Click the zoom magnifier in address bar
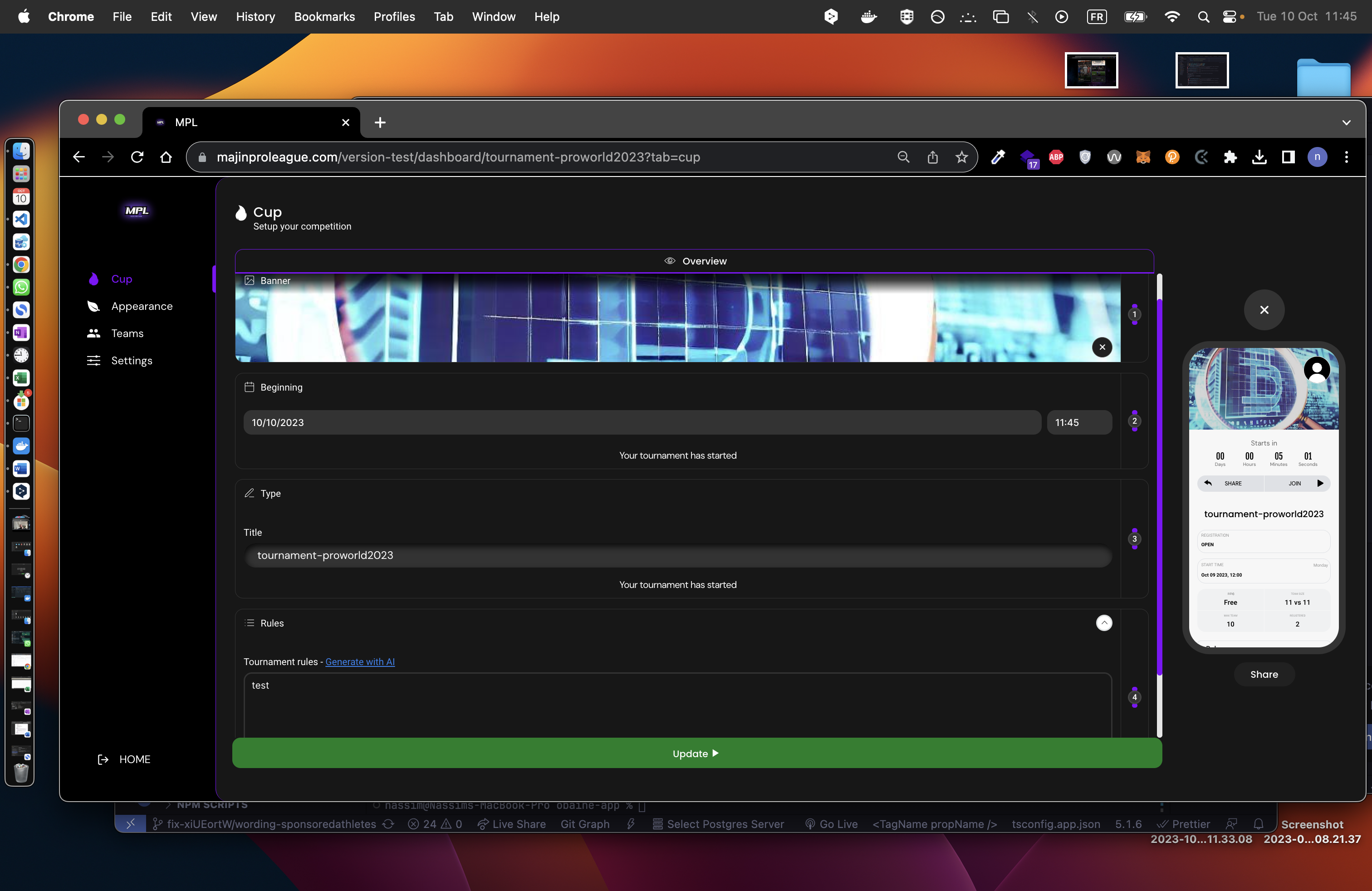This screenshot has width=1372, height=891. pos(903,157)
